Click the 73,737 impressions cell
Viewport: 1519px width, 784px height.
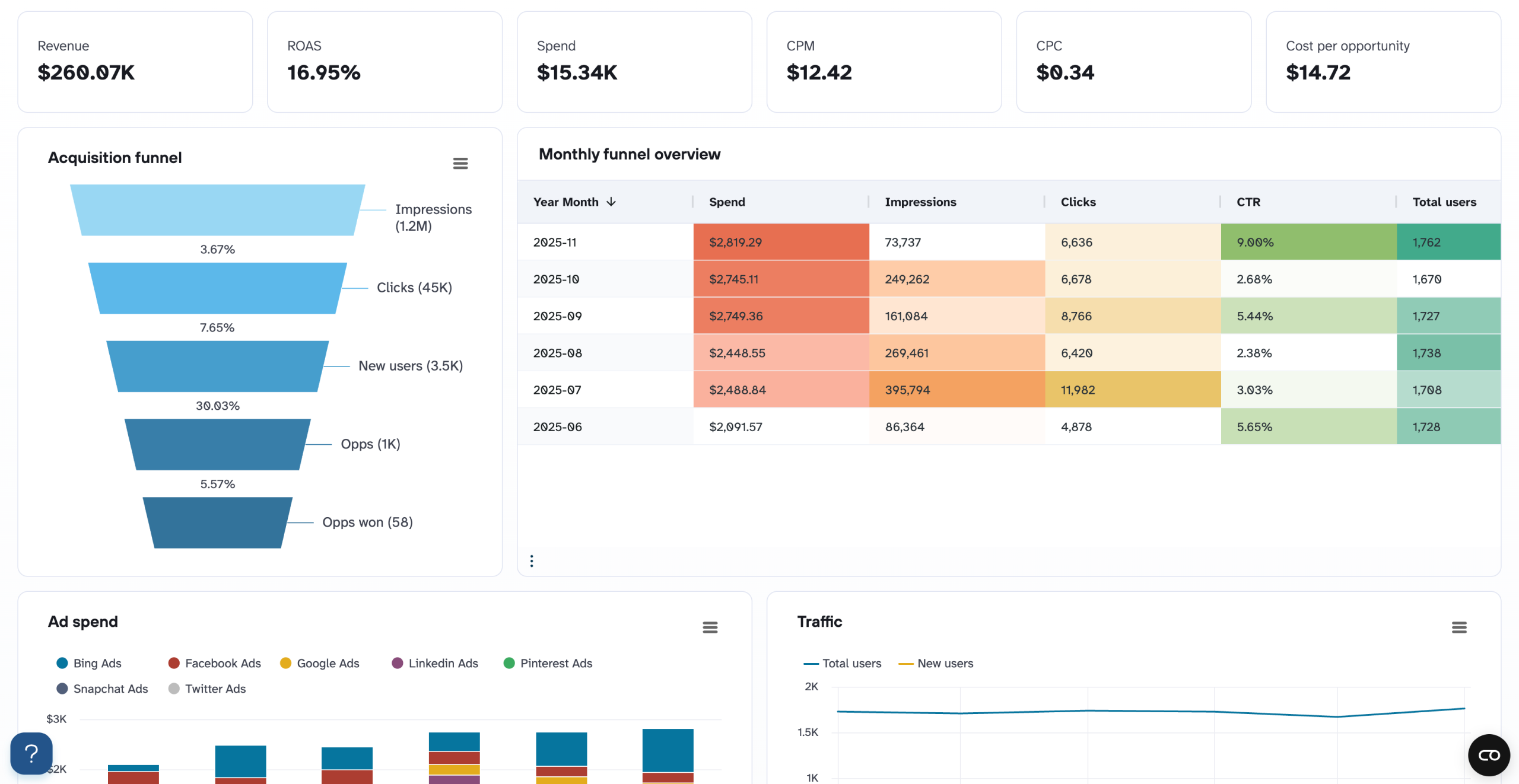(957, 242)
